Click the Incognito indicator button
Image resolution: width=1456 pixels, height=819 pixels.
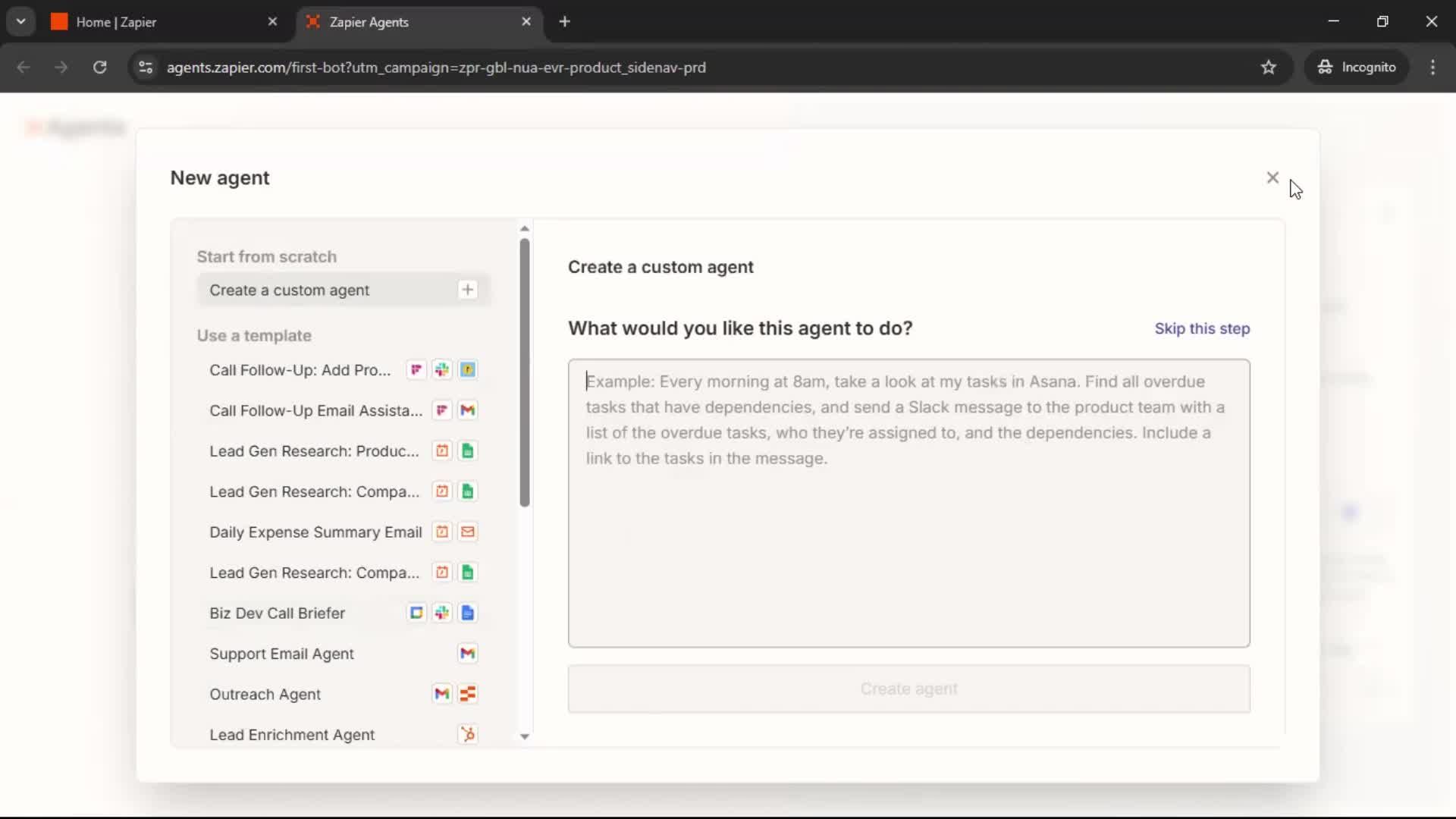pos(1357,67)
